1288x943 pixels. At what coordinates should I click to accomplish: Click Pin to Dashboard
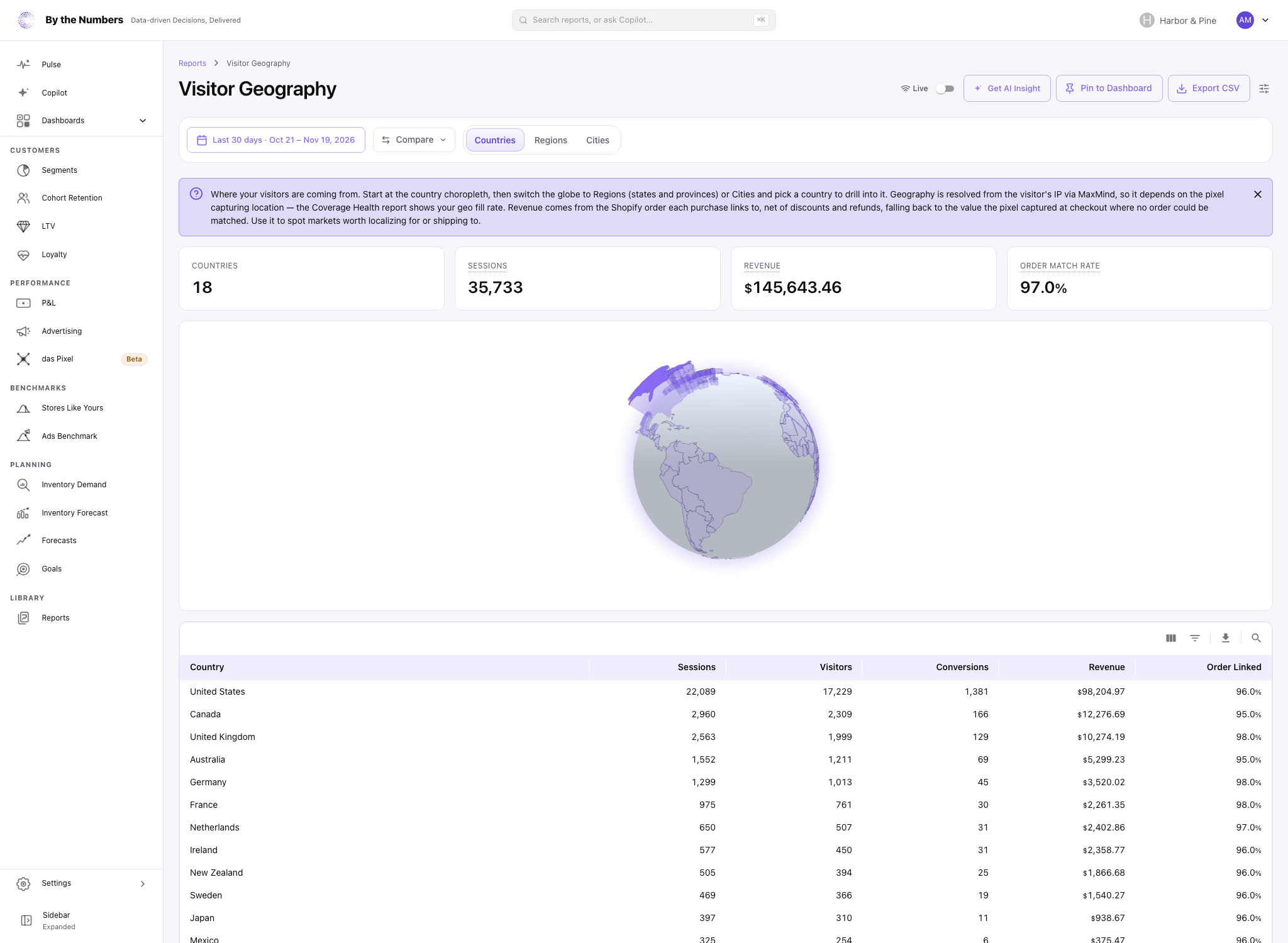[x=1109, y=89]
